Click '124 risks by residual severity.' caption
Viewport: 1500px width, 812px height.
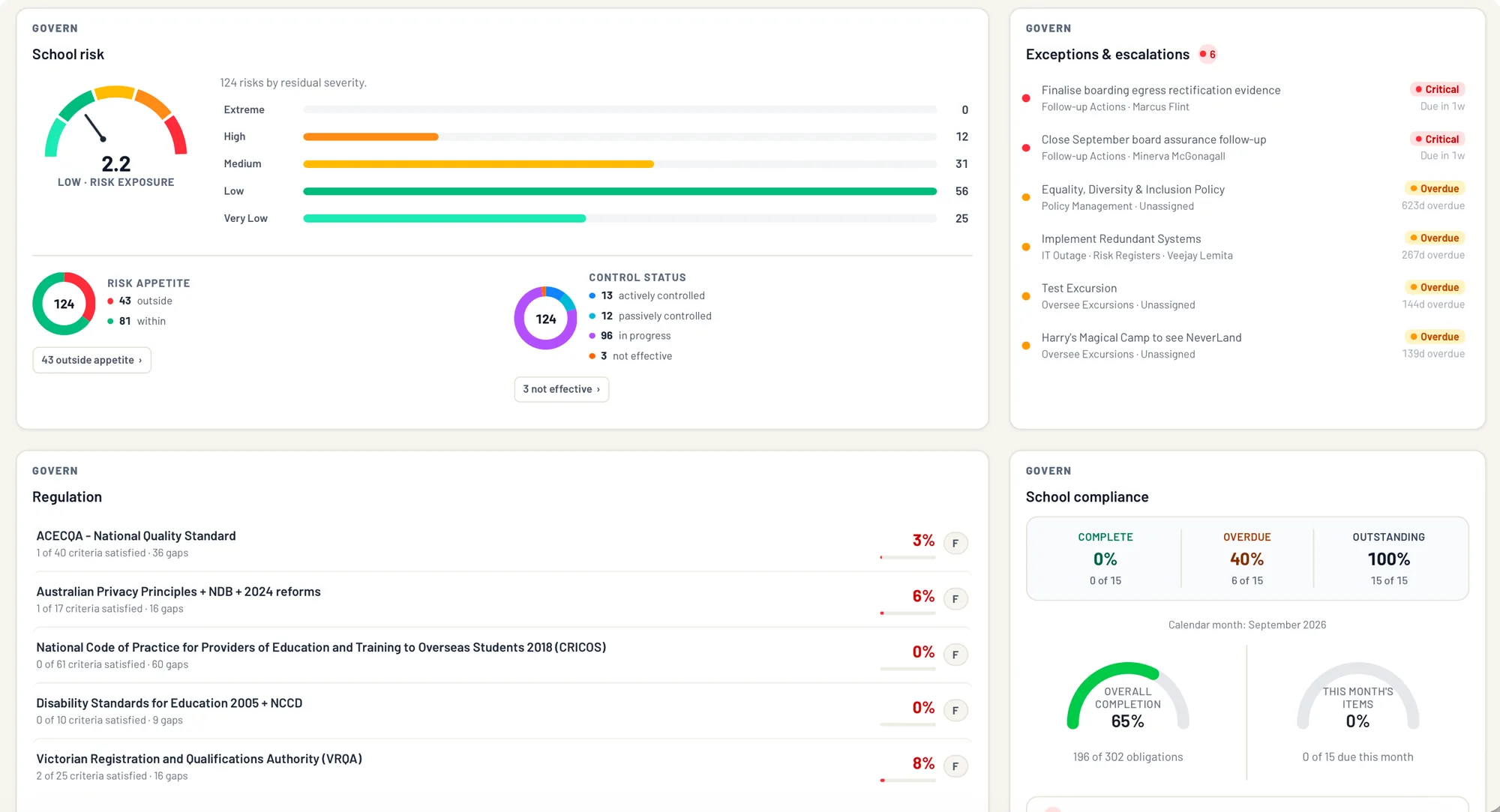point(292,82)
